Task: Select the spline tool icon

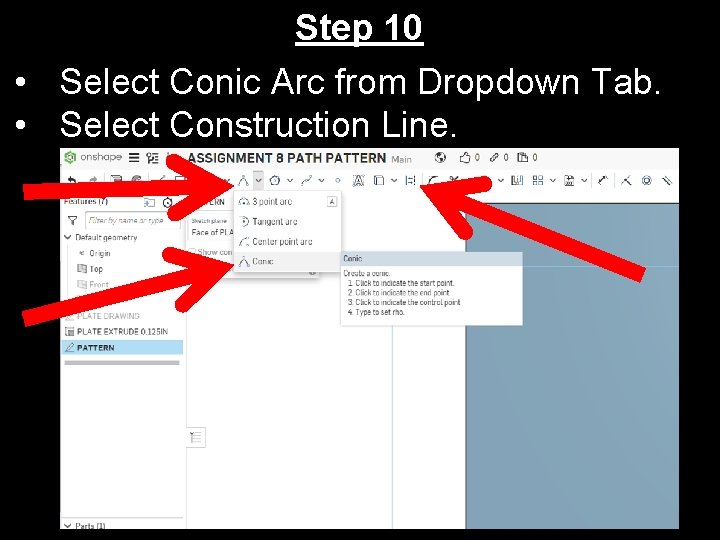Action: pyautogui.click(x=306, y=180)
